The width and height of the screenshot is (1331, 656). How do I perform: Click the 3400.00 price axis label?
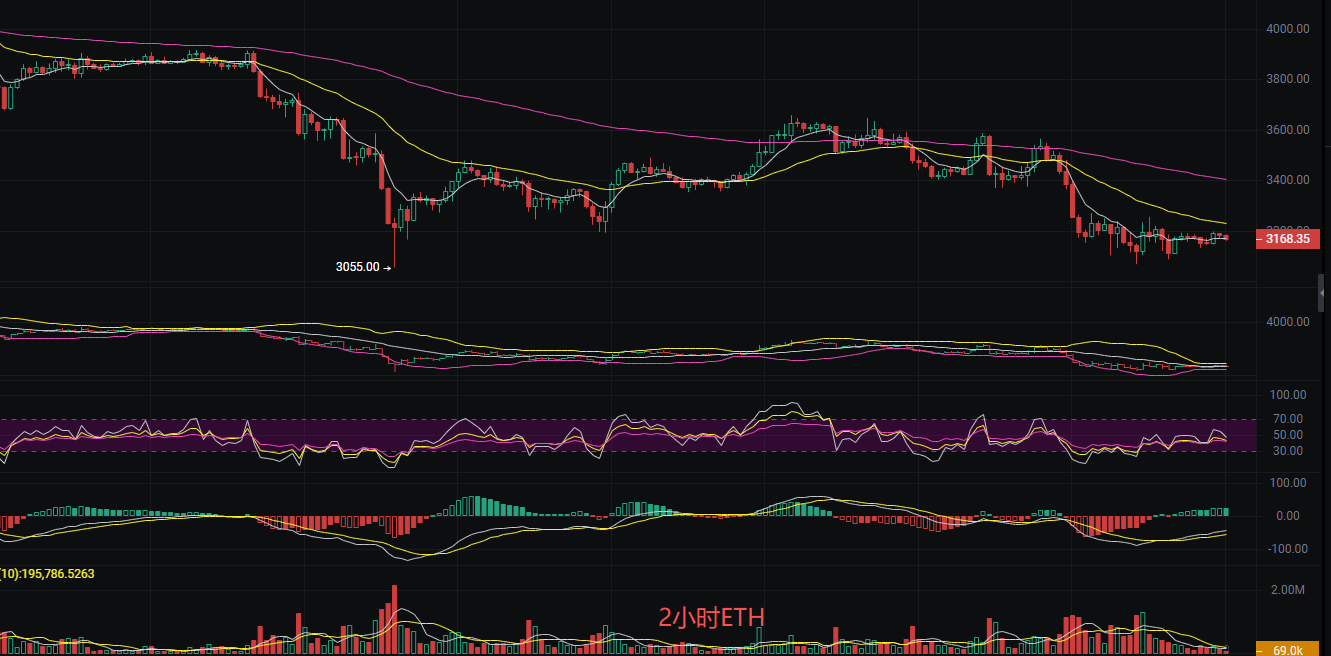[x=1289, y=180]
